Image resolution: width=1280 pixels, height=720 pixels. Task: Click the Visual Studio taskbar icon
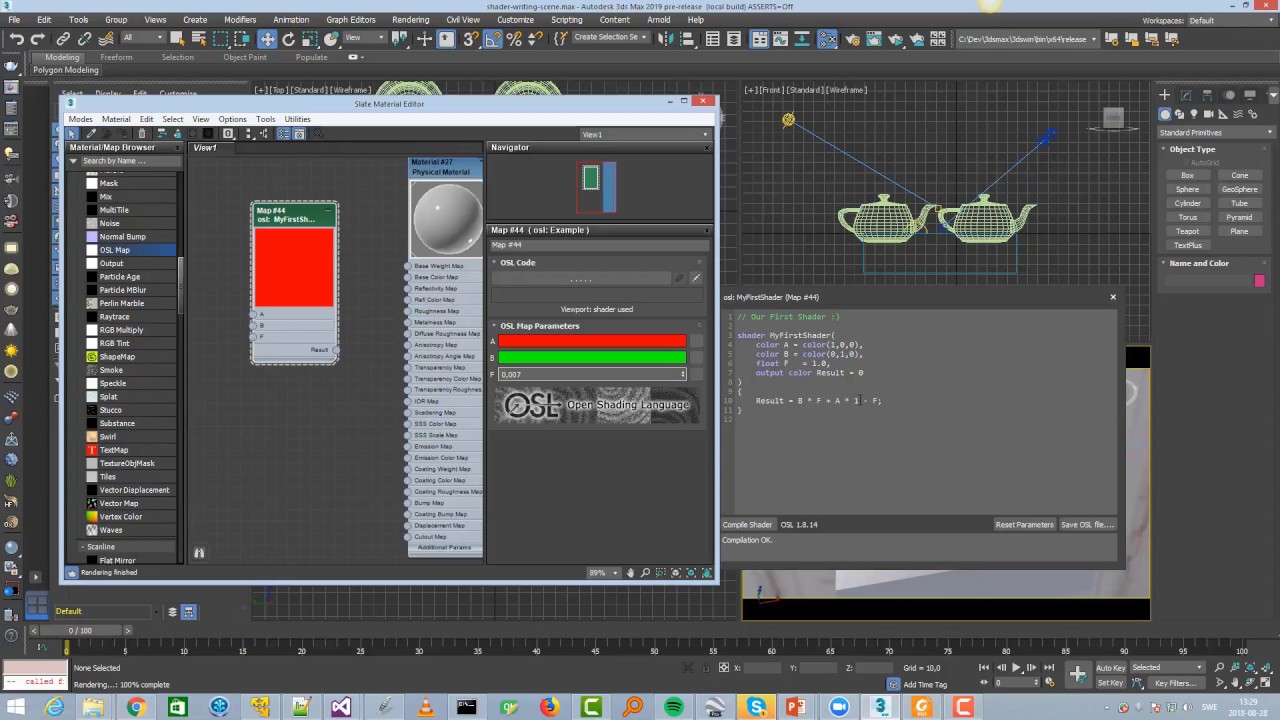(x=341, y=707)
